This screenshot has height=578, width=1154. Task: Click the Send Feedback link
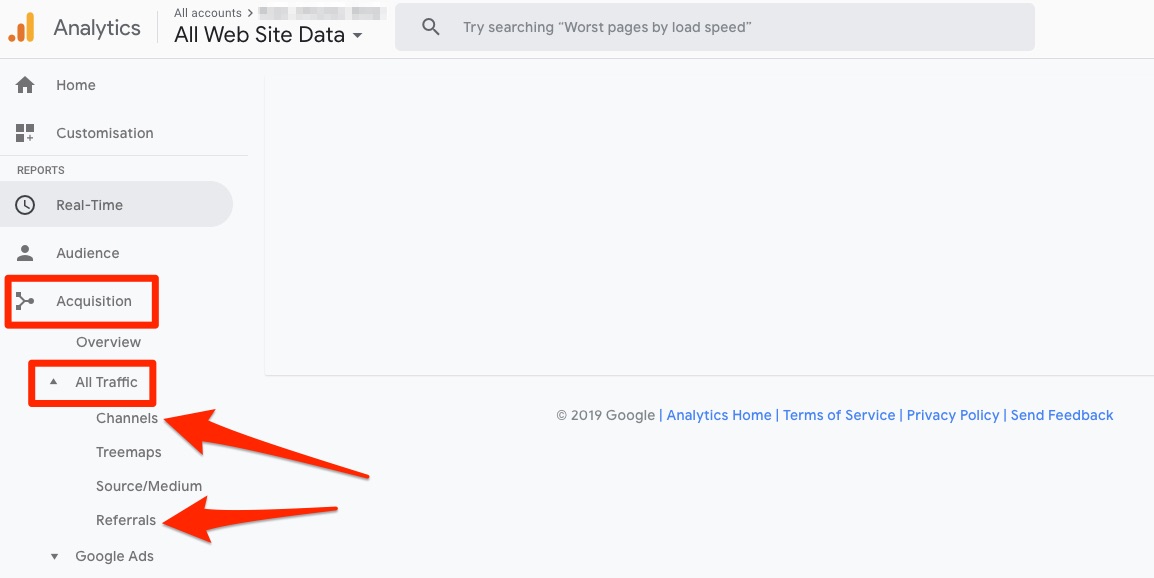point(1062,415)
